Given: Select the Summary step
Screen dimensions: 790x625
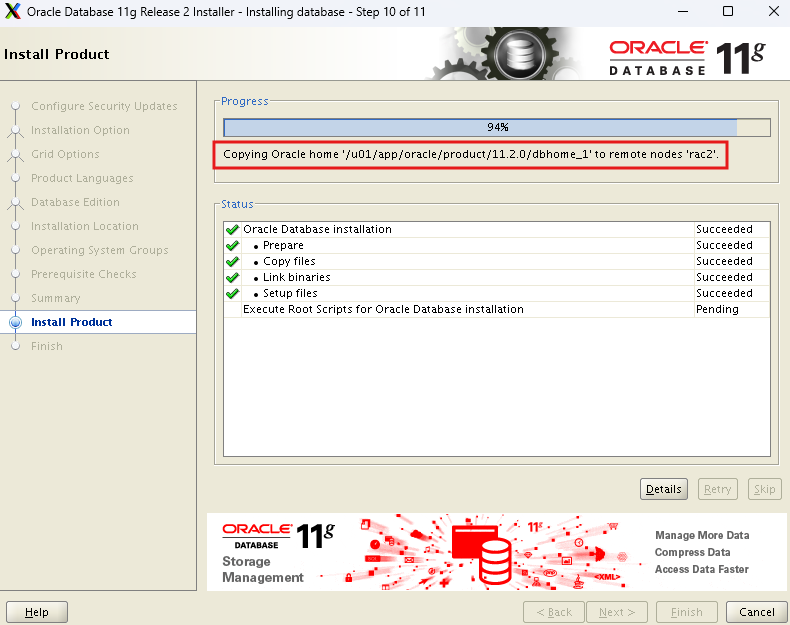Looking at the screenshot, I should pos(55,298).
